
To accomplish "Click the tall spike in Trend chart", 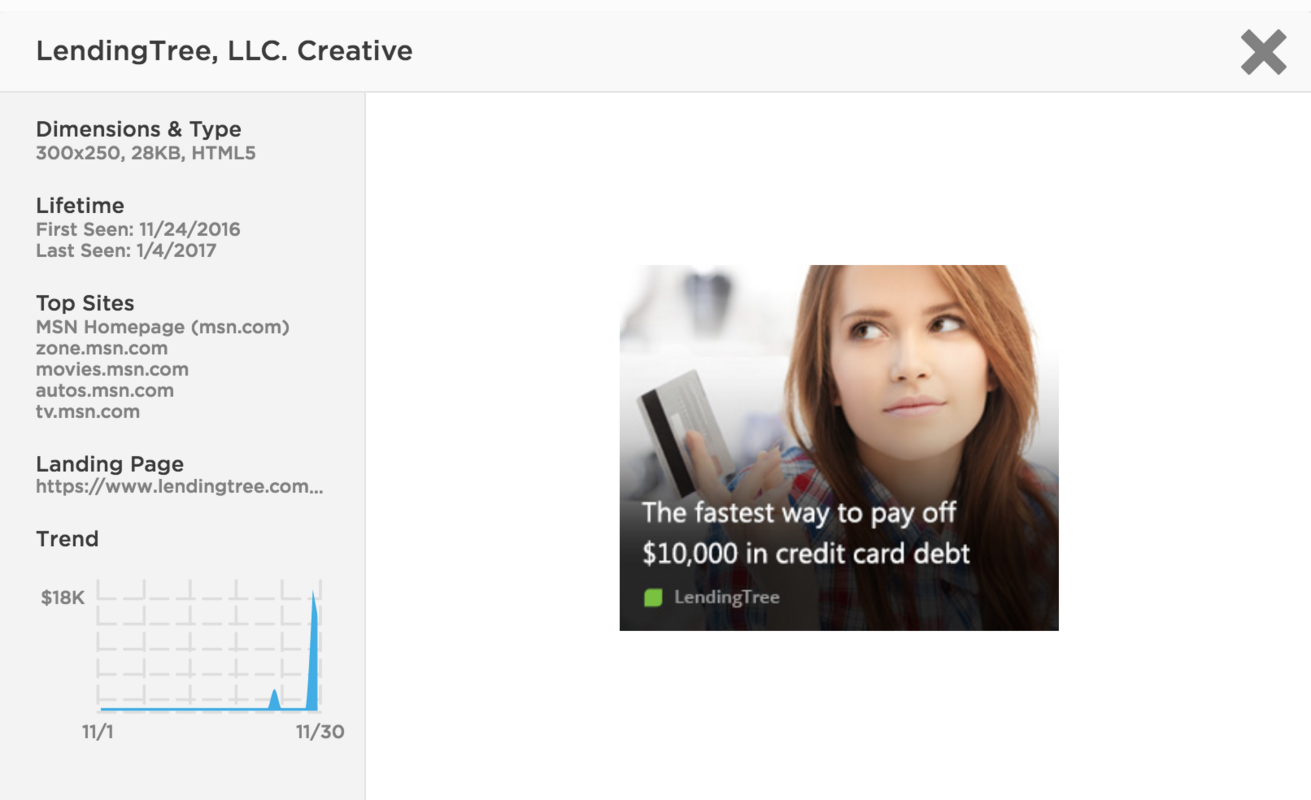I will pos(314,650).
